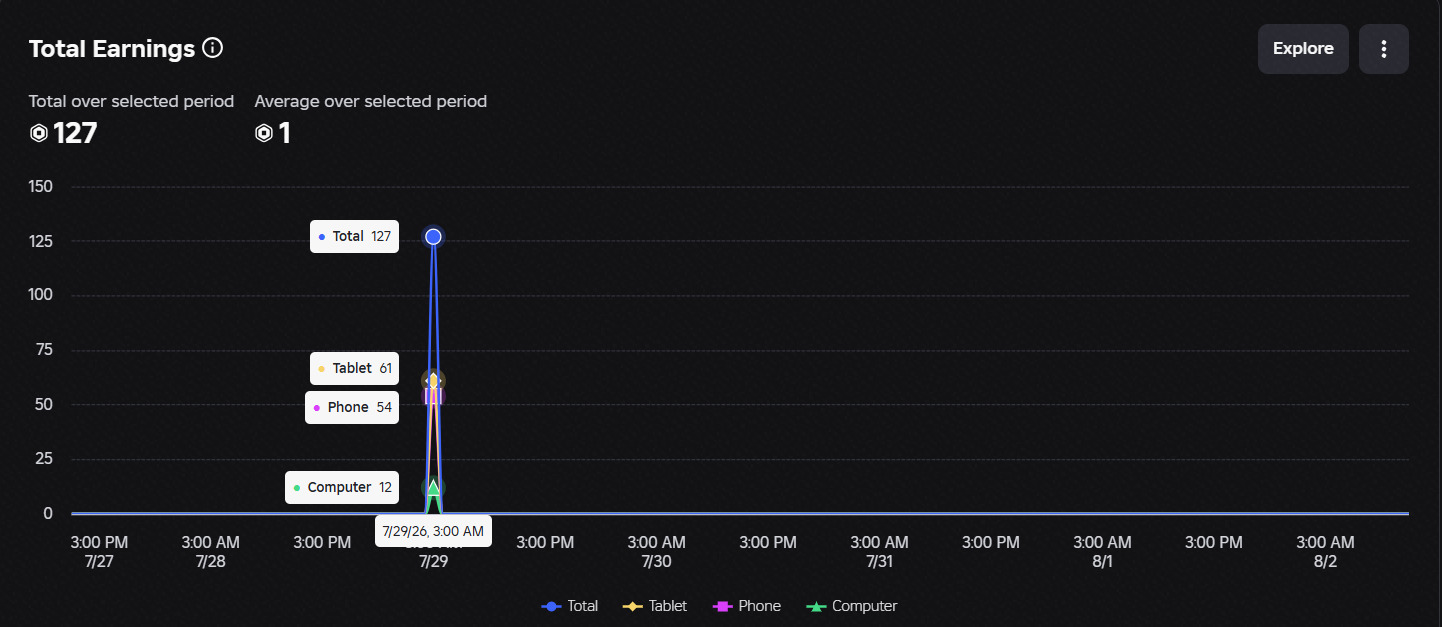Toggle the Phone series in the legend

coord(746,606)
